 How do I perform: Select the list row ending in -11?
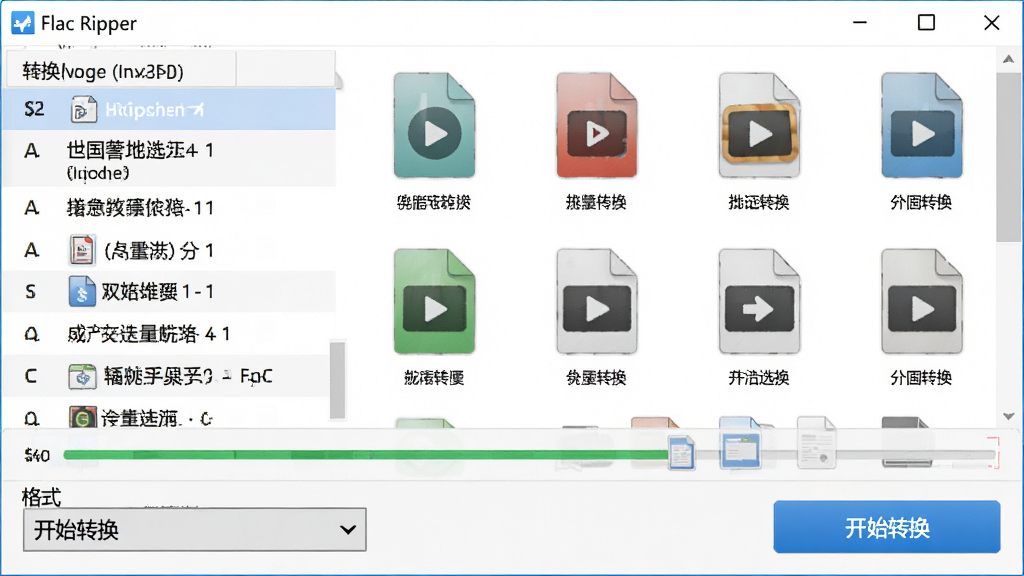click(x=169, y=208)
